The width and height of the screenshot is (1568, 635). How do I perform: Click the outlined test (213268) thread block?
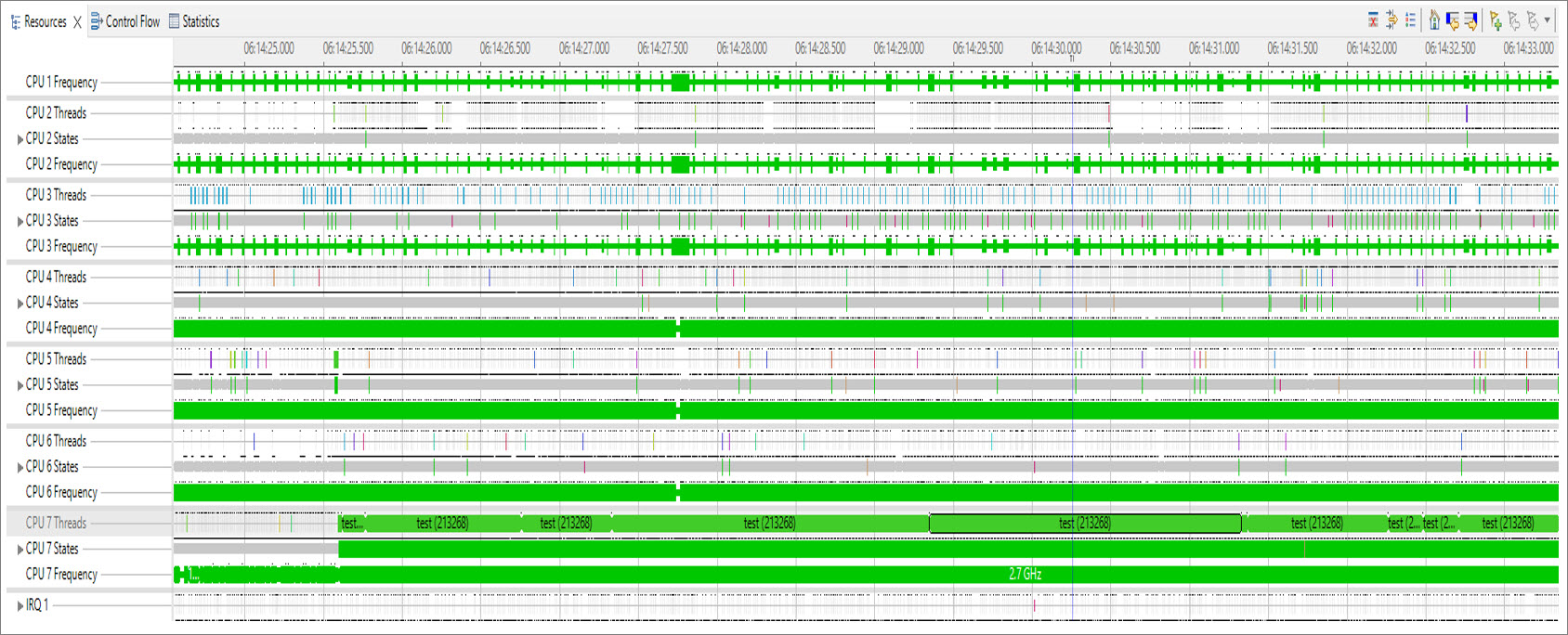click(1085, 524)
